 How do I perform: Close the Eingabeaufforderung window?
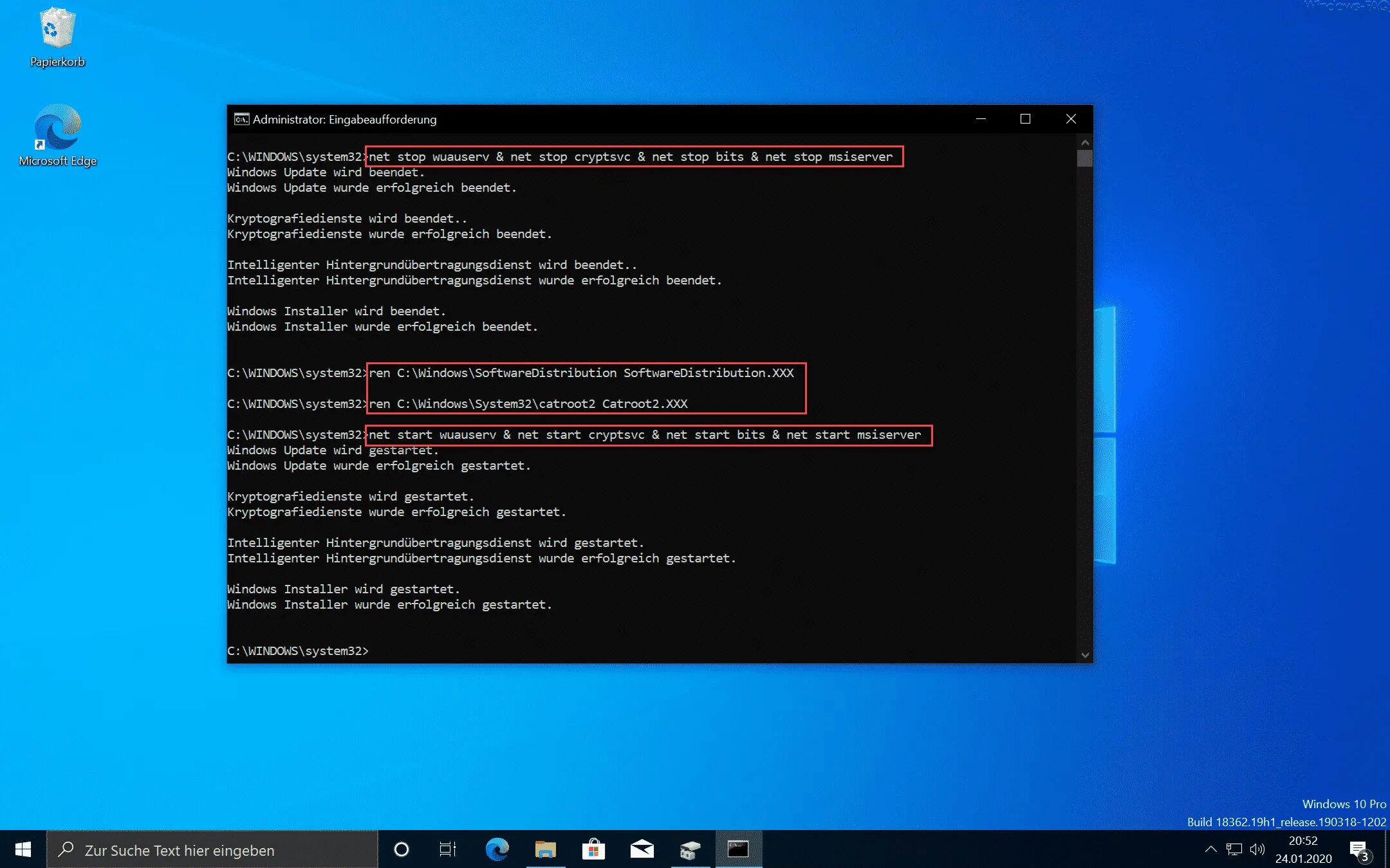pos(1071,119)
